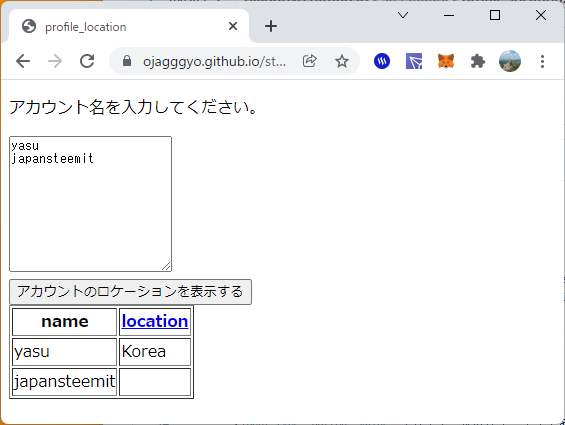View site info via lock icon

(x=126, y=61)
